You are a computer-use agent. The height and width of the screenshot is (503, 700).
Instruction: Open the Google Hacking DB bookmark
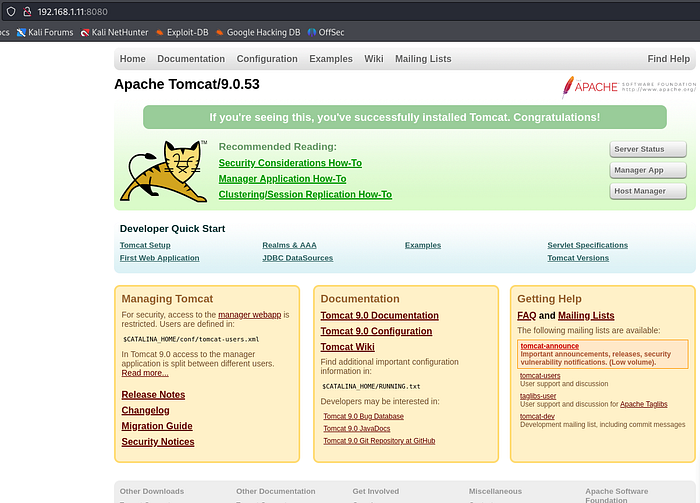point(256,32)
